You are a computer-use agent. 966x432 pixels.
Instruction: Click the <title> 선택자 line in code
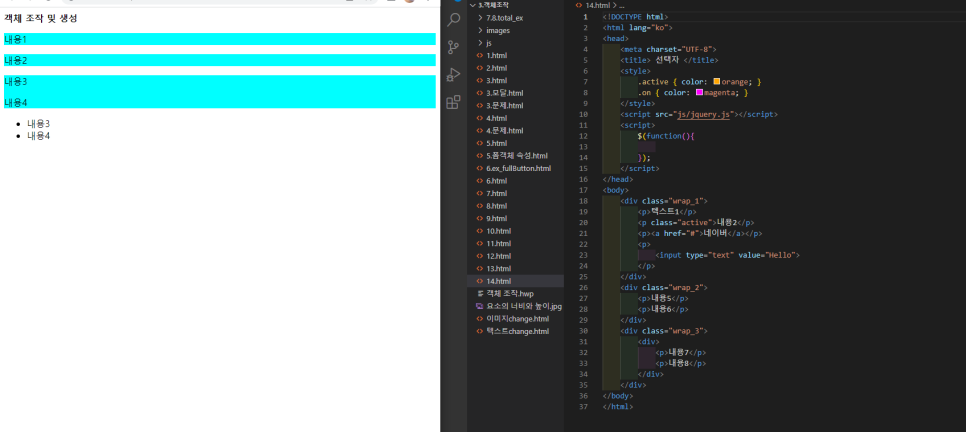click(x=669, y=60)
